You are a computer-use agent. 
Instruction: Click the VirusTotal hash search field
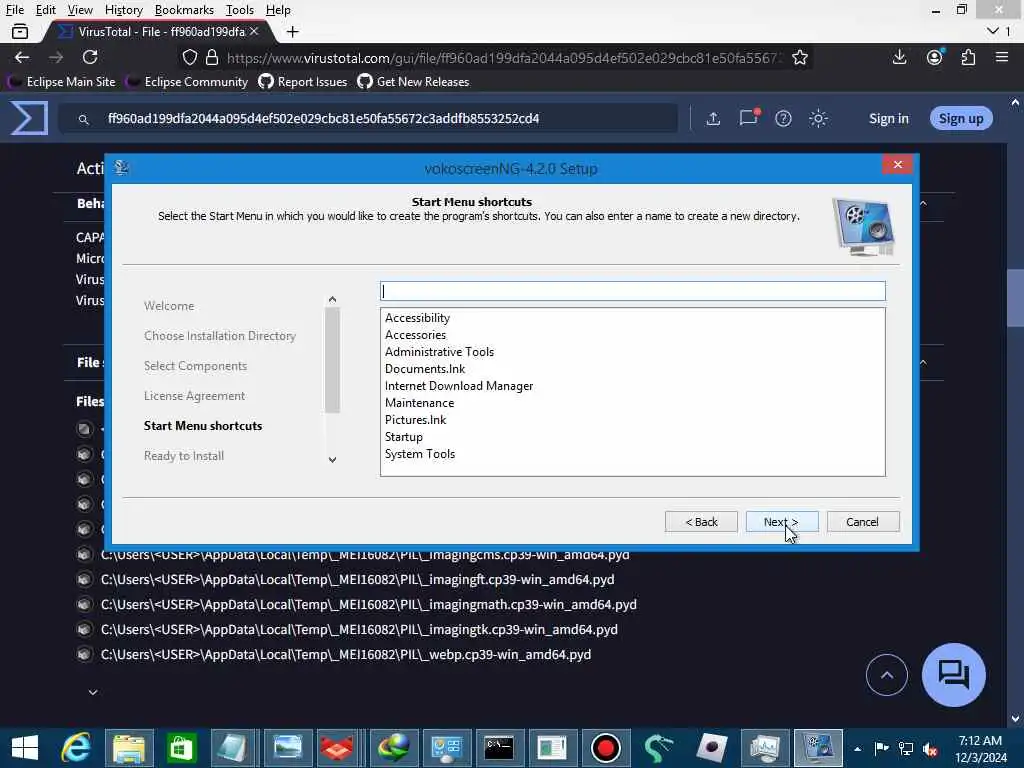pyautogui.click(x=369, y=119)
